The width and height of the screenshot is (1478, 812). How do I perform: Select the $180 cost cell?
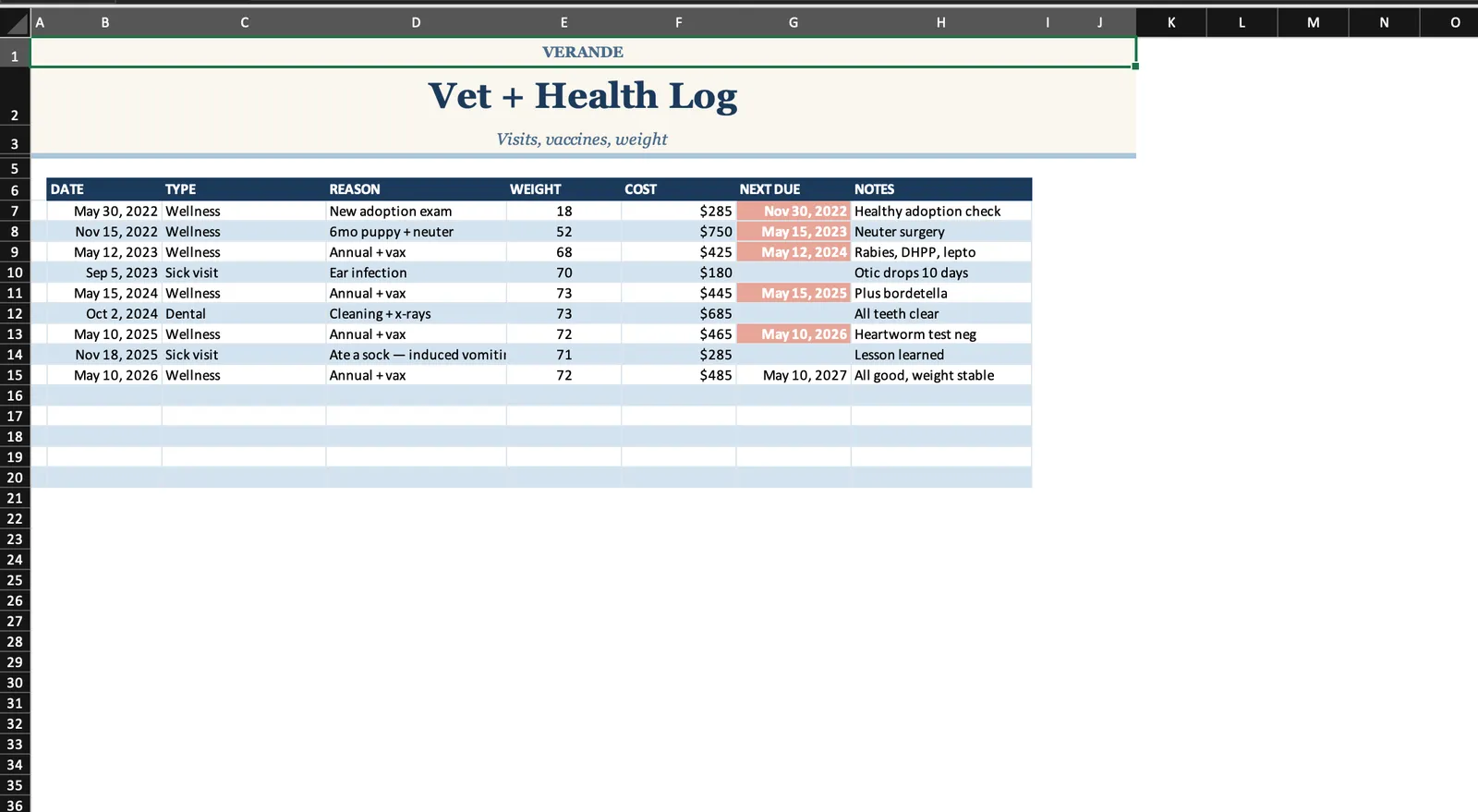[x=679, y=273]
